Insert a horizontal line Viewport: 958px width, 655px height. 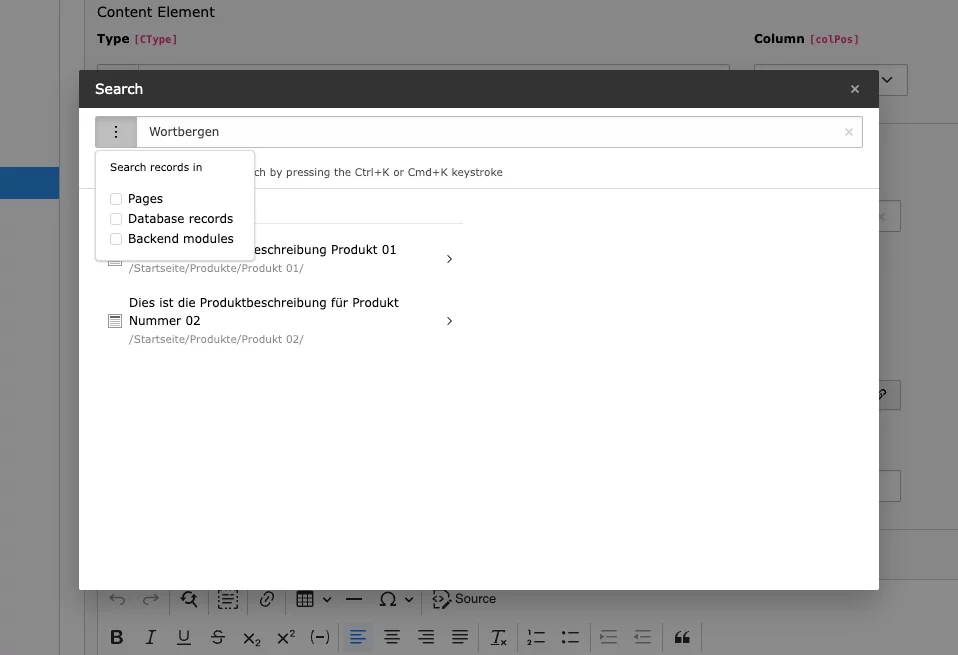click(354, 599)
